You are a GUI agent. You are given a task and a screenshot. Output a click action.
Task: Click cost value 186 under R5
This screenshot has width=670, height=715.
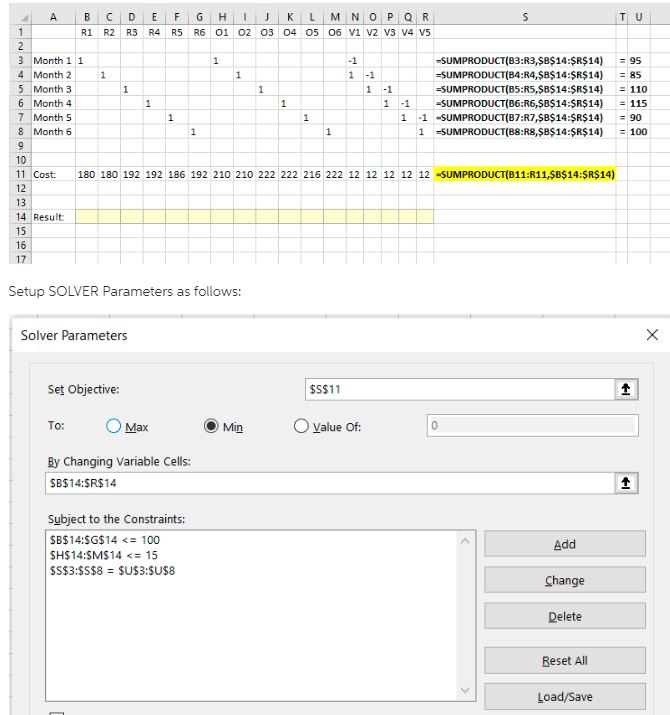coord(177,174)
